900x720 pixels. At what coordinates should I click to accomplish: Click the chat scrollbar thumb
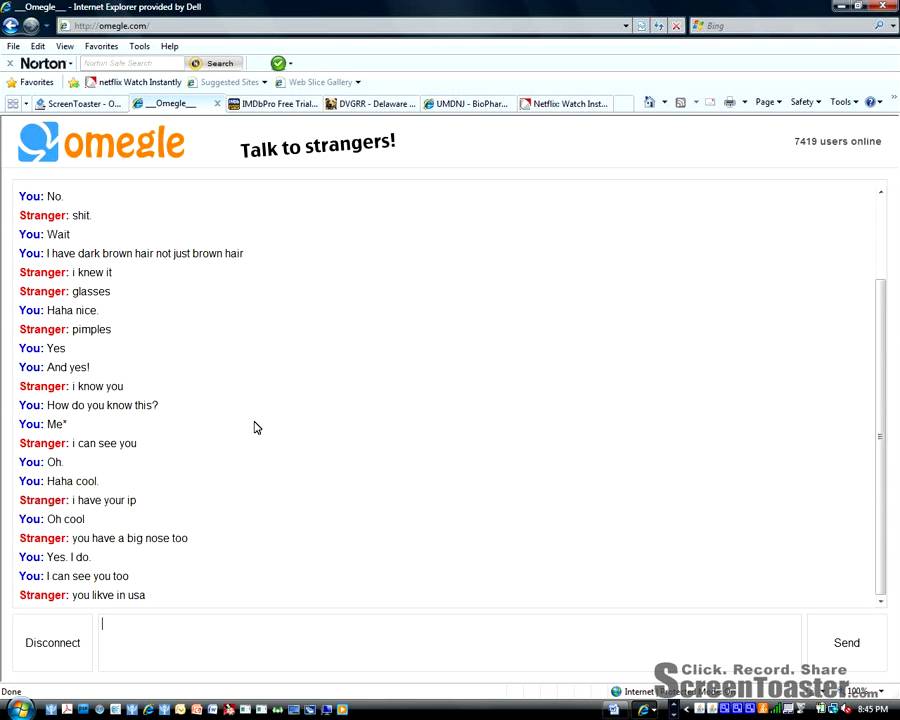(880, 436)
